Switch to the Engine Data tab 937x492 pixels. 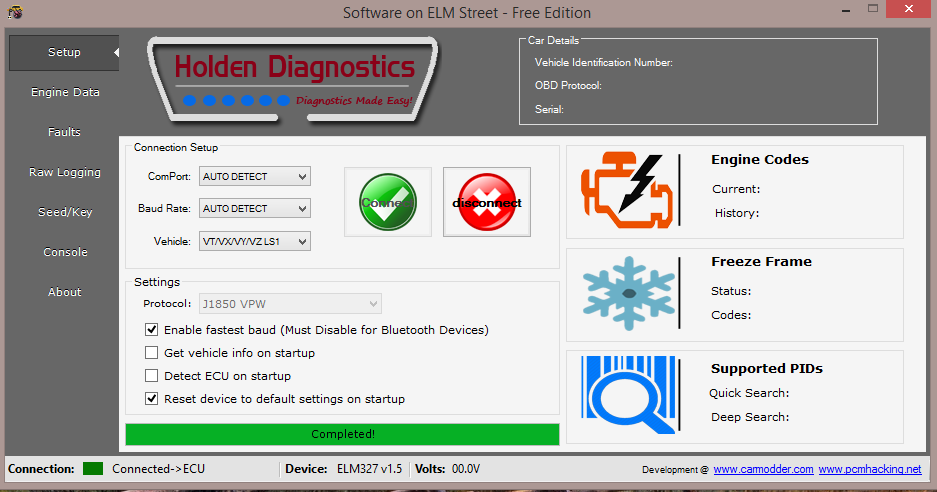65,92
